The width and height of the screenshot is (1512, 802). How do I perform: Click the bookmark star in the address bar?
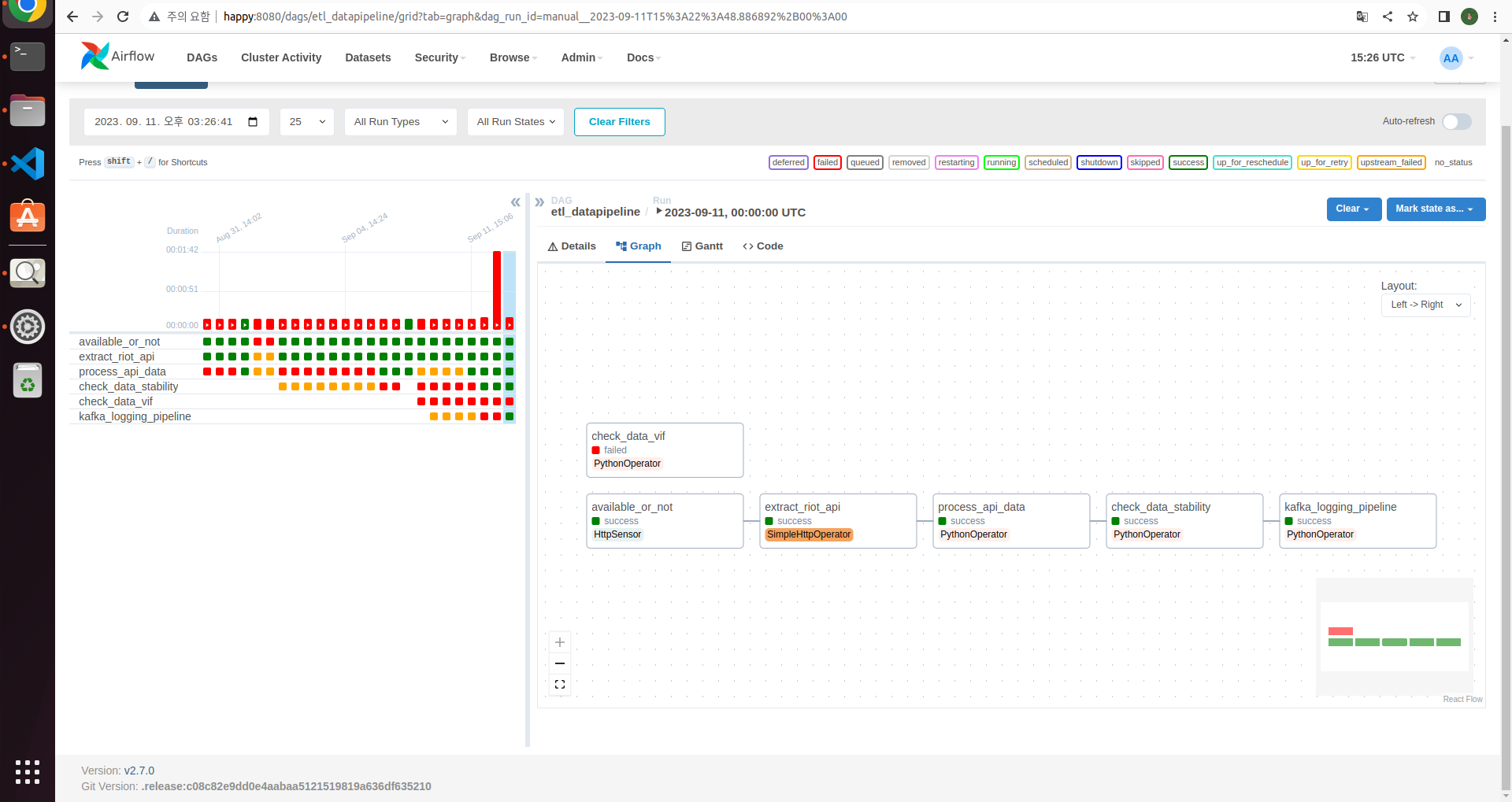1412,16
